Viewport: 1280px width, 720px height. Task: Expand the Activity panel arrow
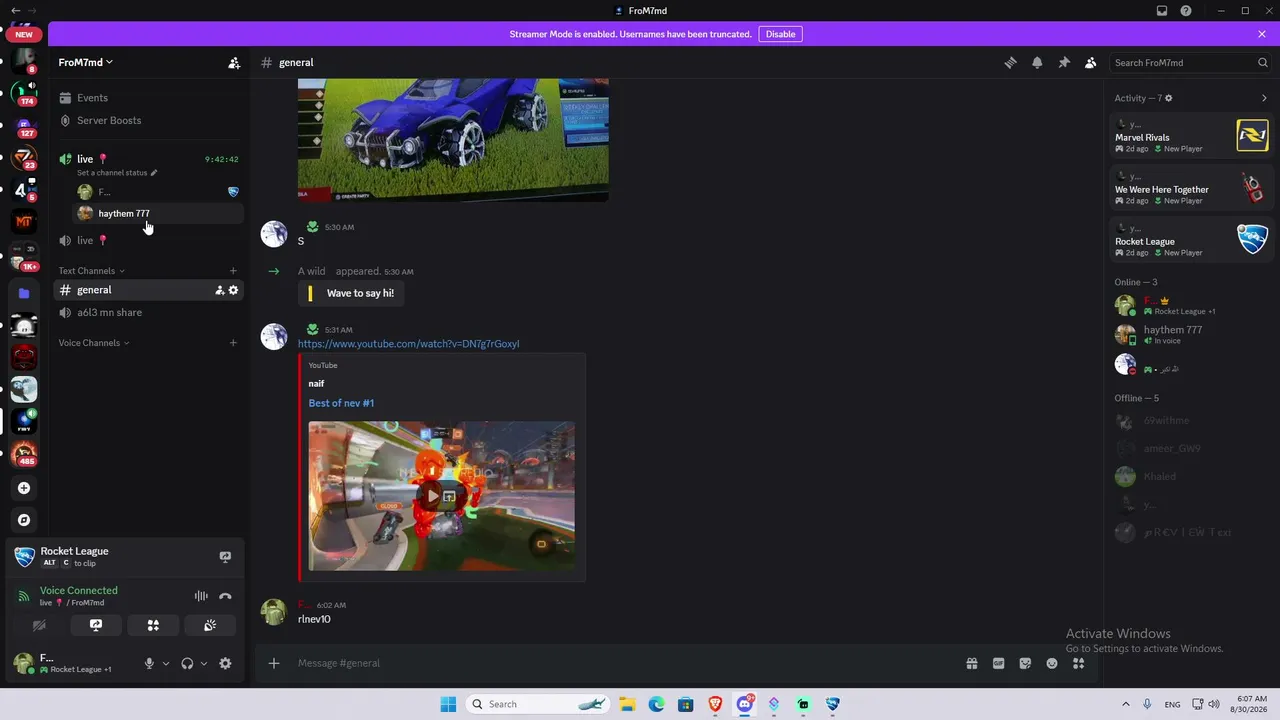coord(1264,98)
